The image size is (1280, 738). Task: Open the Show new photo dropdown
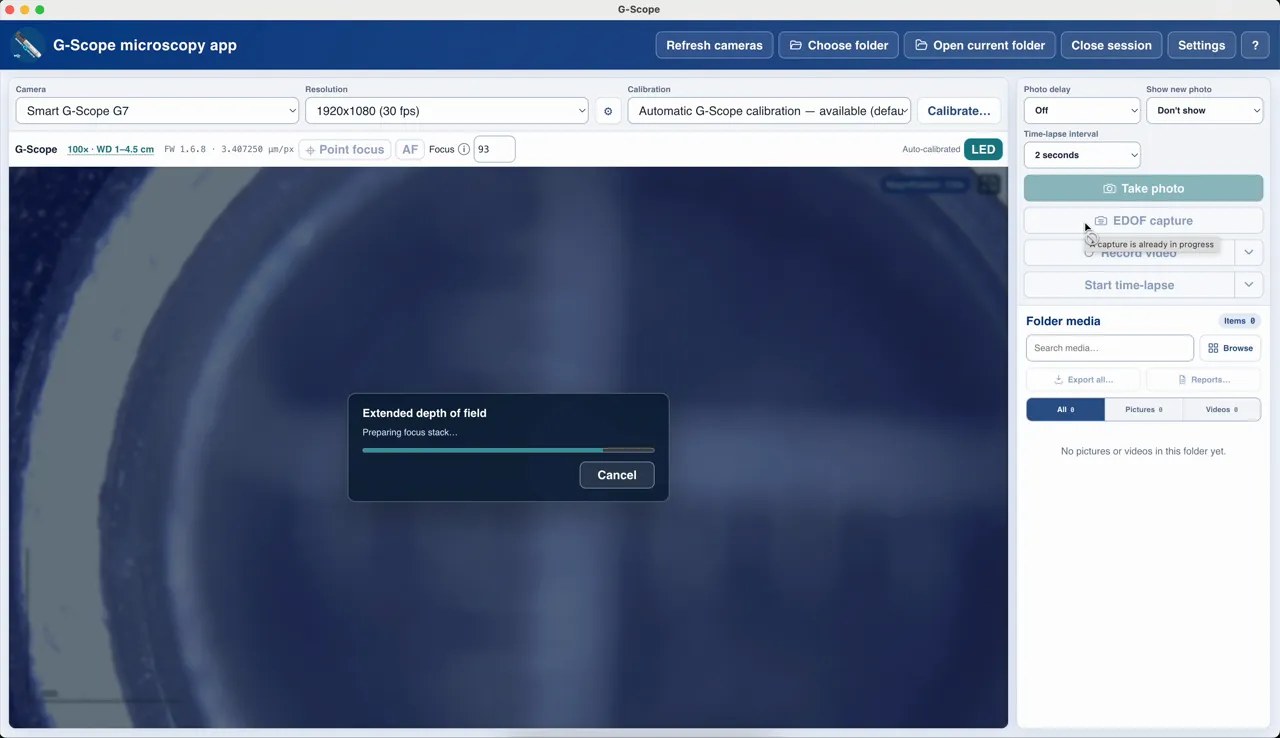pyautogui.click(x=1205, y=111)
